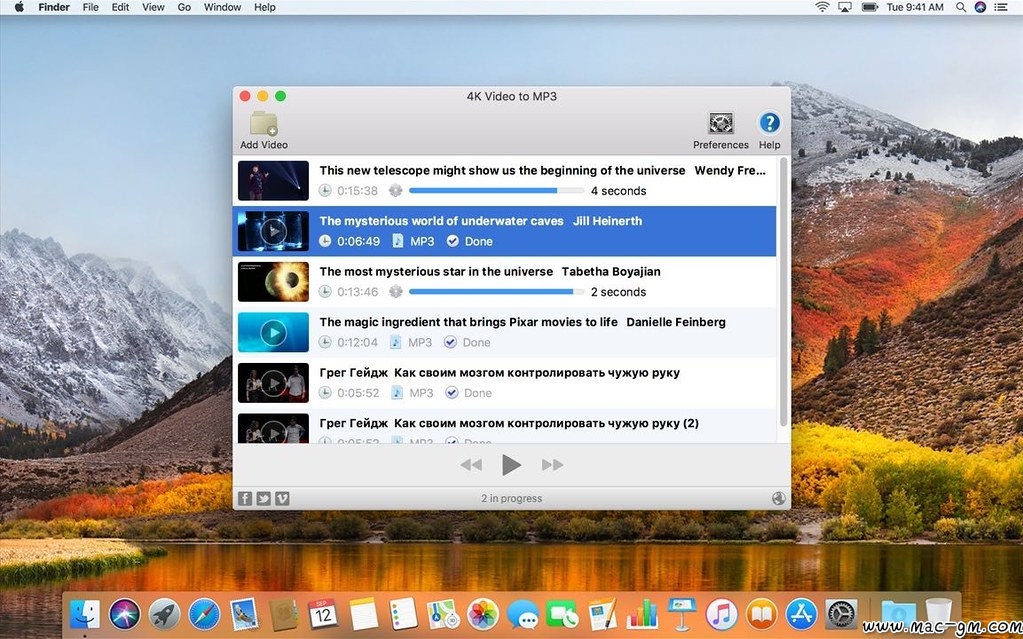Click the progress bar on the mysterious star row
Image resolution: width=1023 pixels, height=639 pixels.
click(x=496, y=292)
